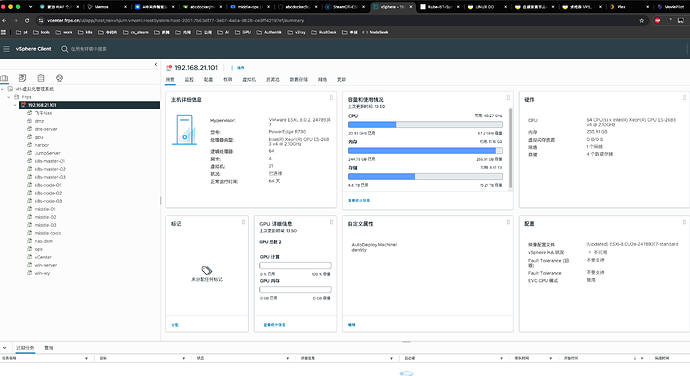Select k8s-node-03 in inventory tree

click(x=48, y=201)
